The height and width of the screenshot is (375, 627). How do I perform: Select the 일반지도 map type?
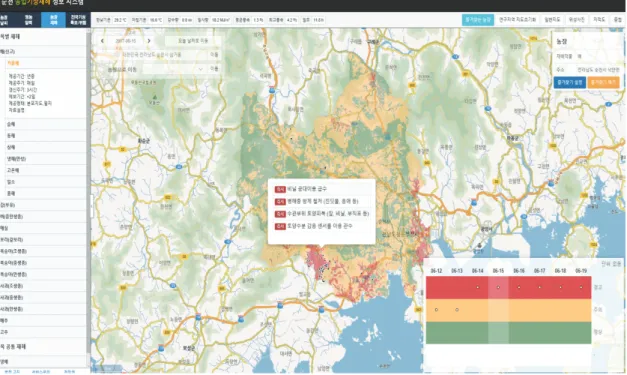pyautogui.click(x=552, y=20)
